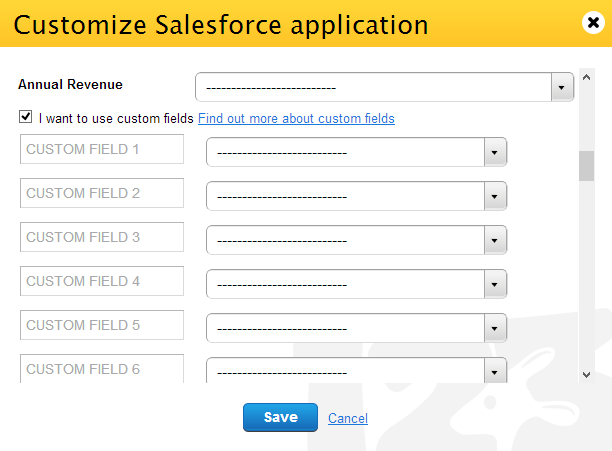The image size is (612, 451).
Task: Focus the Custom Field 2 name input
Action: pyautogui.click(x=102, y=193)
